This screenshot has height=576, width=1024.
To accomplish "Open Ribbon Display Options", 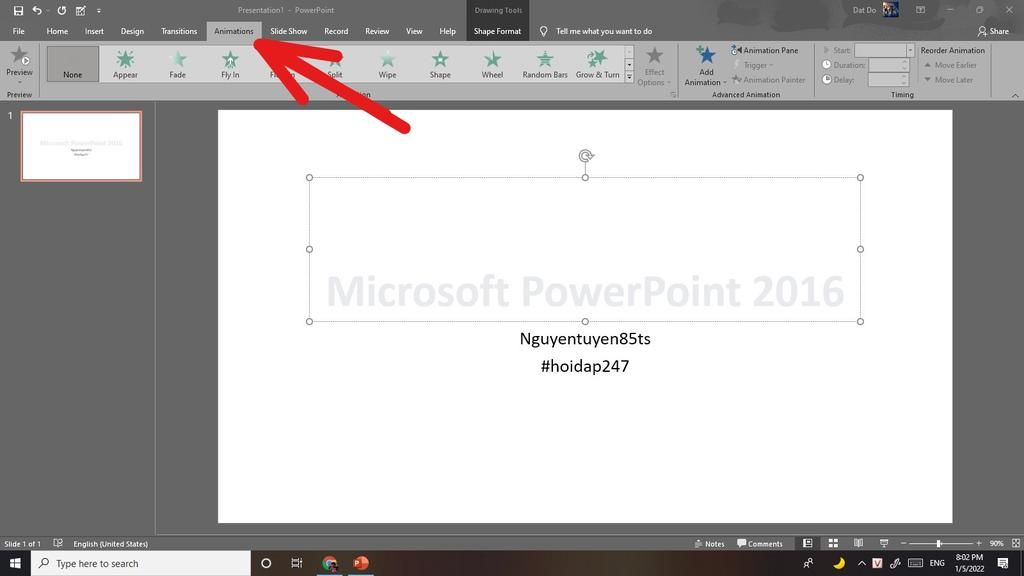I will (920, 10).
